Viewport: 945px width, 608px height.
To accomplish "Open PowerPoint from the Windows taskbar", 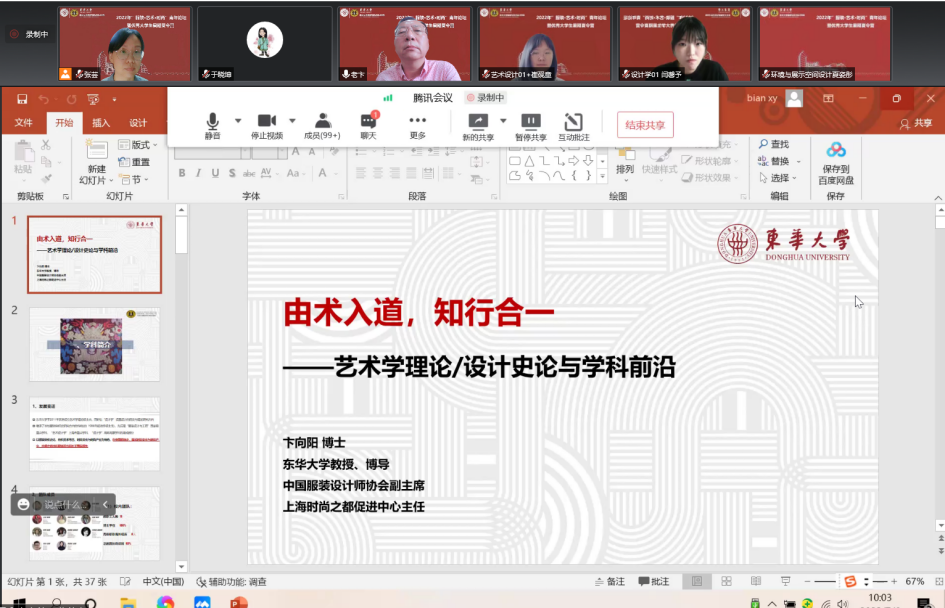I will point(238,602).
